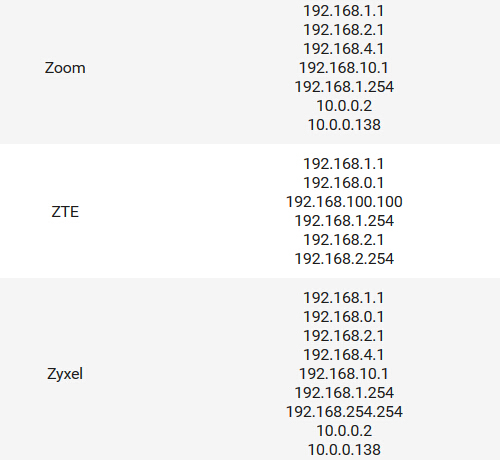Select 192.168.100.100 in the ZTE row
The image size is (500, 460).
[x=344, y=202]
